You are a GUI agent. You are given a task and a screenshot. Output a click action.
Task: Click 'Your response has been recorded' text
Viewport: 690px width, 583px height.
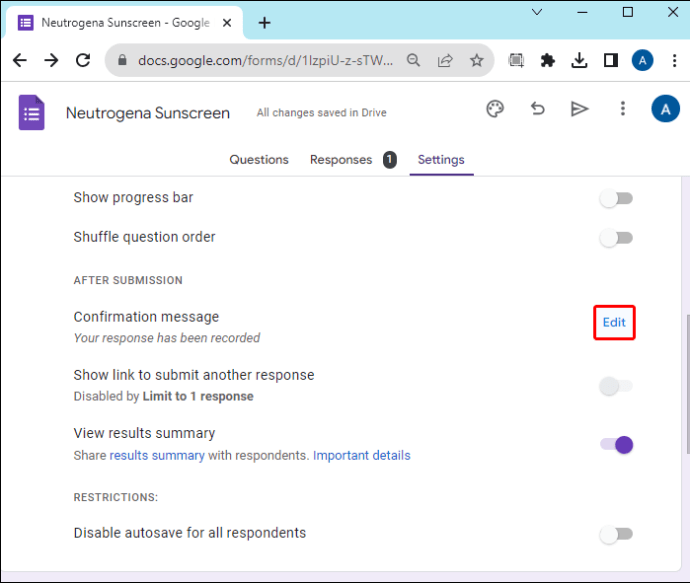[x=167, y=338]
